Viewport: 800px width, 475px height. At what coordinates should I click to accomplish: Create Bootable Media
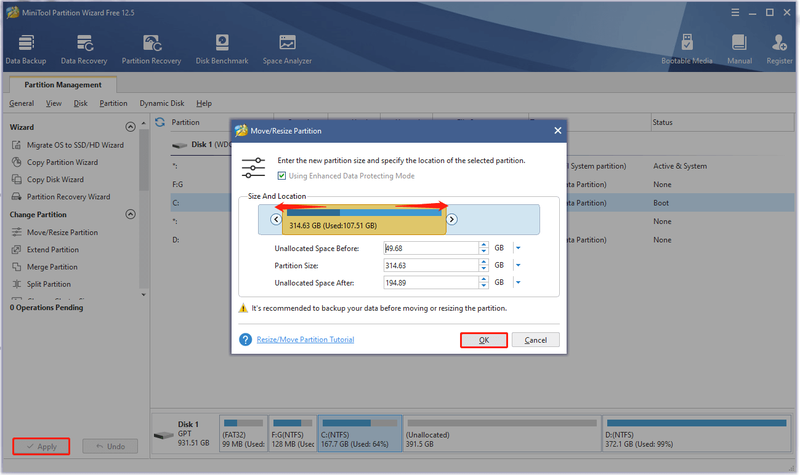pos(687,49)
